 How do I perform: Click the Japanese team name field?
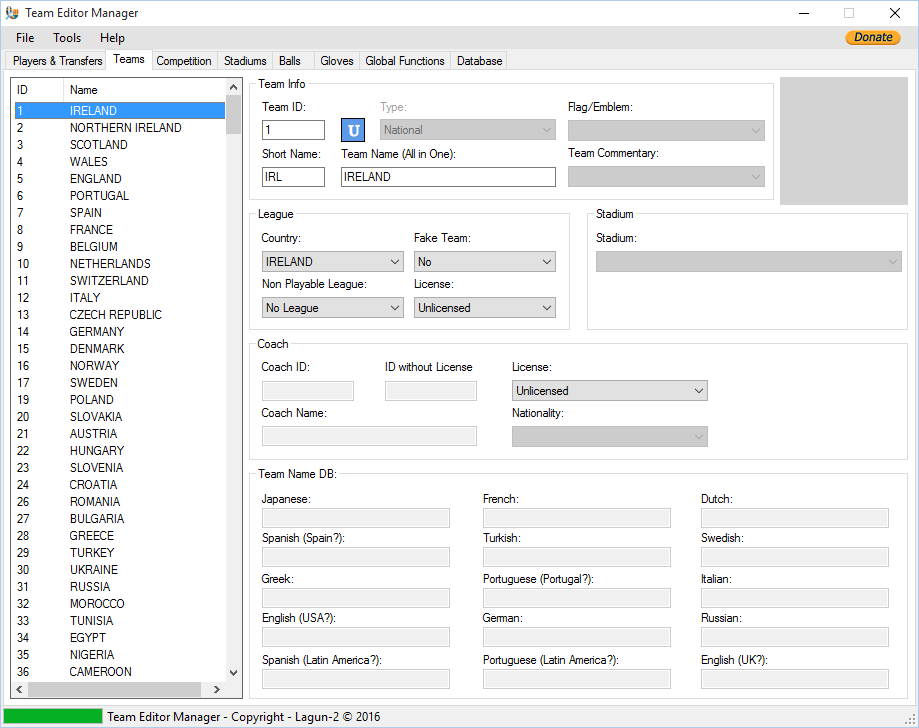click(356, 518)
